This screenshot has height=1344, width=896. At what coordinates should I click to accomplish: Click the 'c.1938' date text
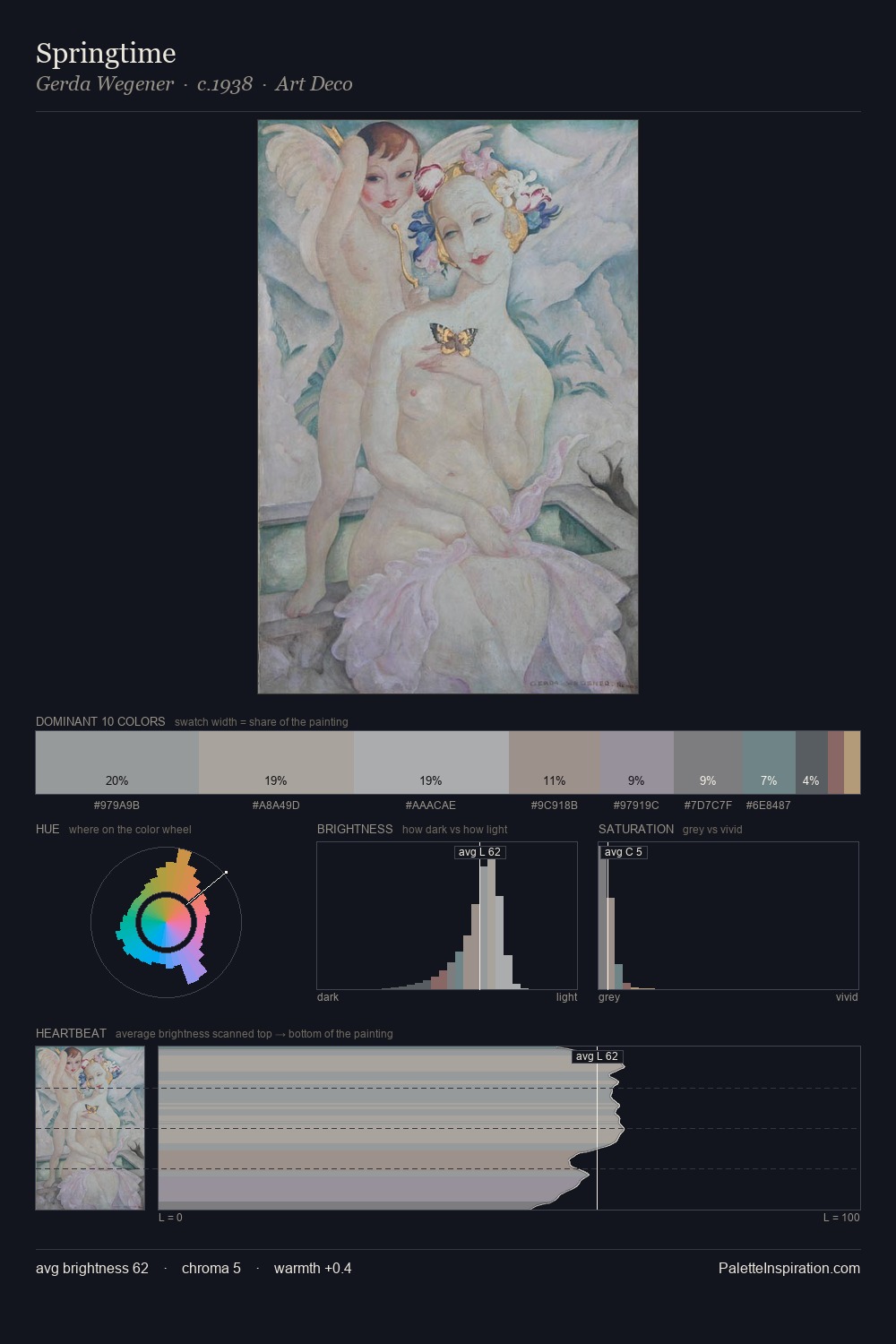click(x=225, y=84)
